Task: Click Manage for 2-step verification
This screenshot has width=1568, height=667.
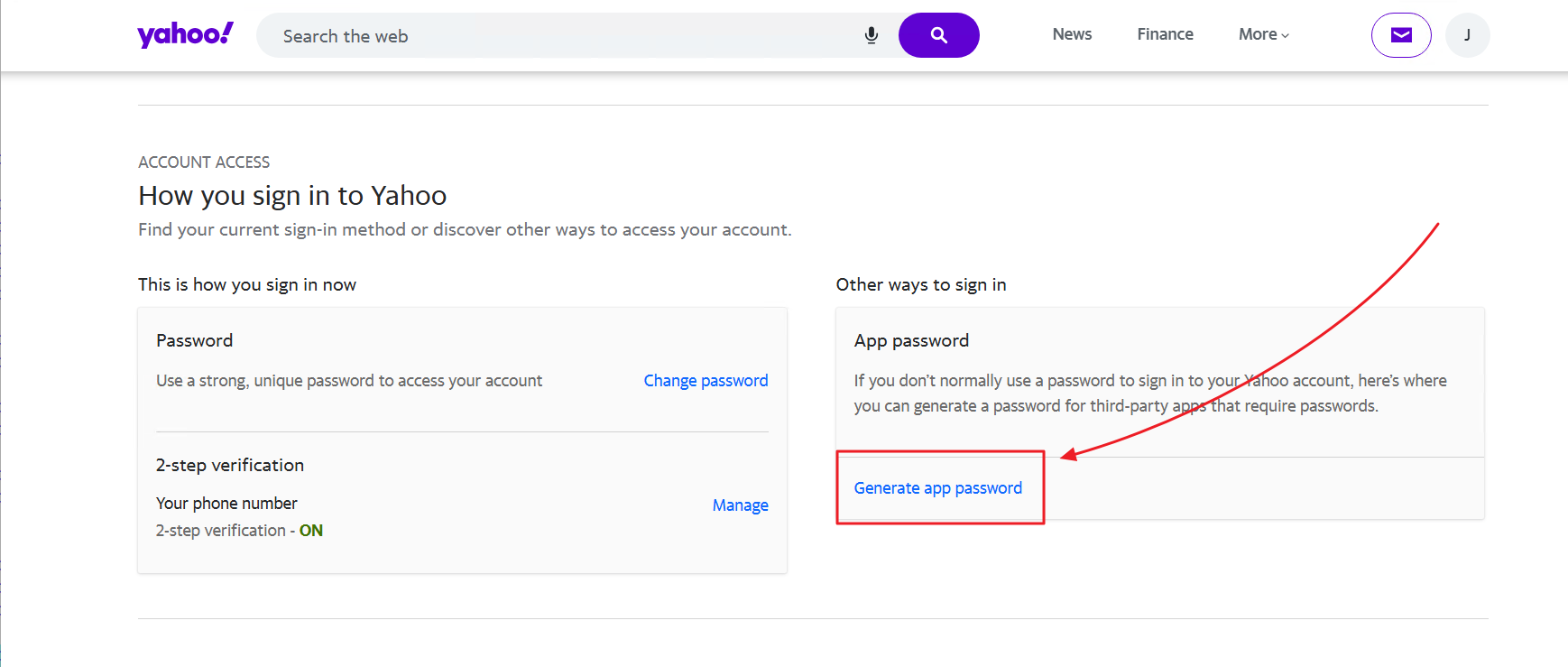Action: coord(740,505)
